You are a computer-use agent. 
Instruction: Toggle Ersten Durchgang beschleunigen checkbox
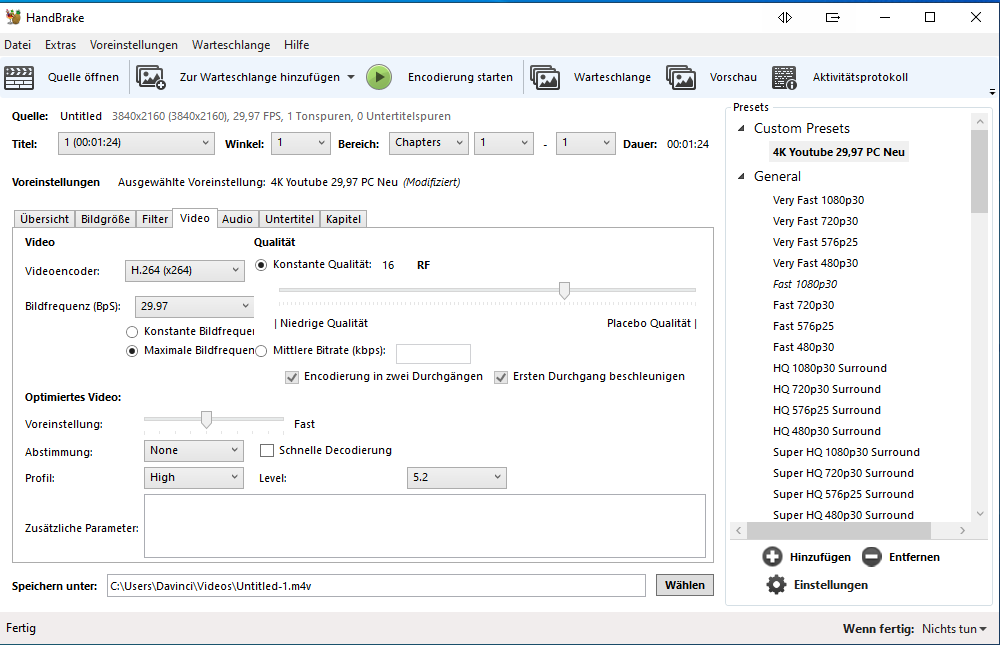coord(501,377)
